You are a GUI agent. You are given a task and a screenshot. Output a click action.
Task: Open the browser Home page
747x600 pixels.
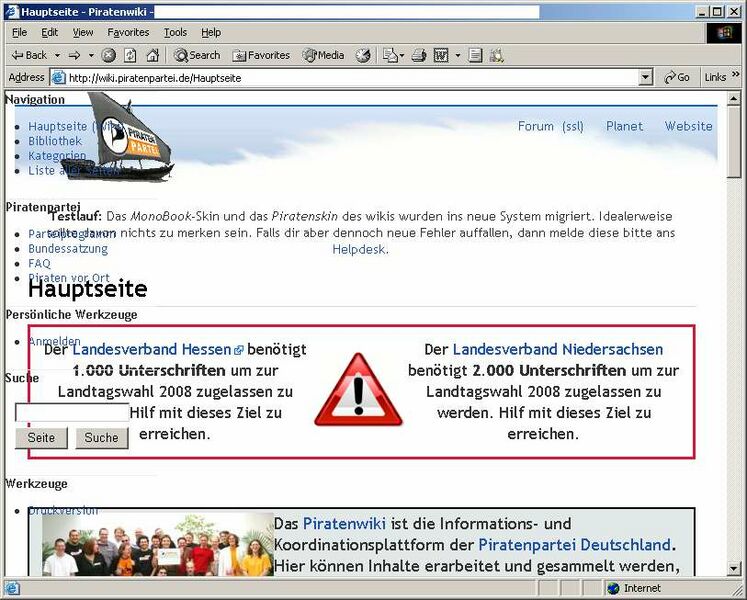point(152,55)
